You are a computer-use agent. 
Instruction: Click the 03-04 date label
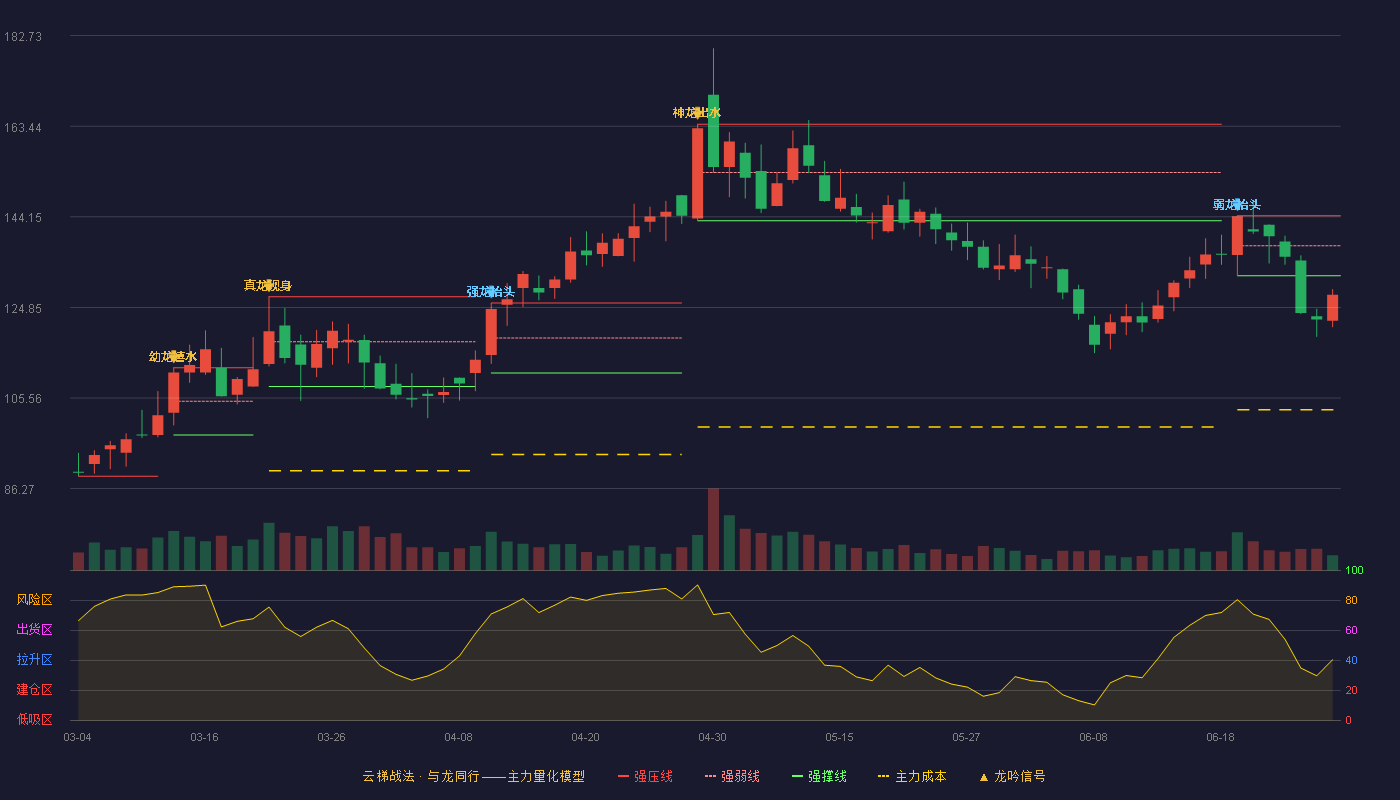(77, 737)
